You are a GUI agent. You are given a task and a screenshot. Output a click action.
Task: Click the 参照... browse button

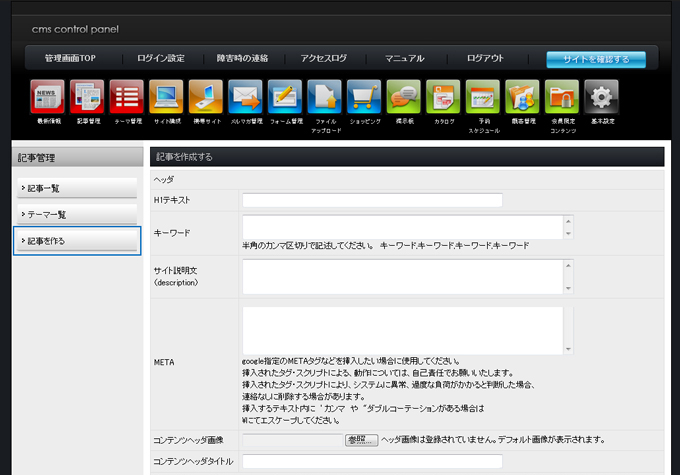(361, 440)
